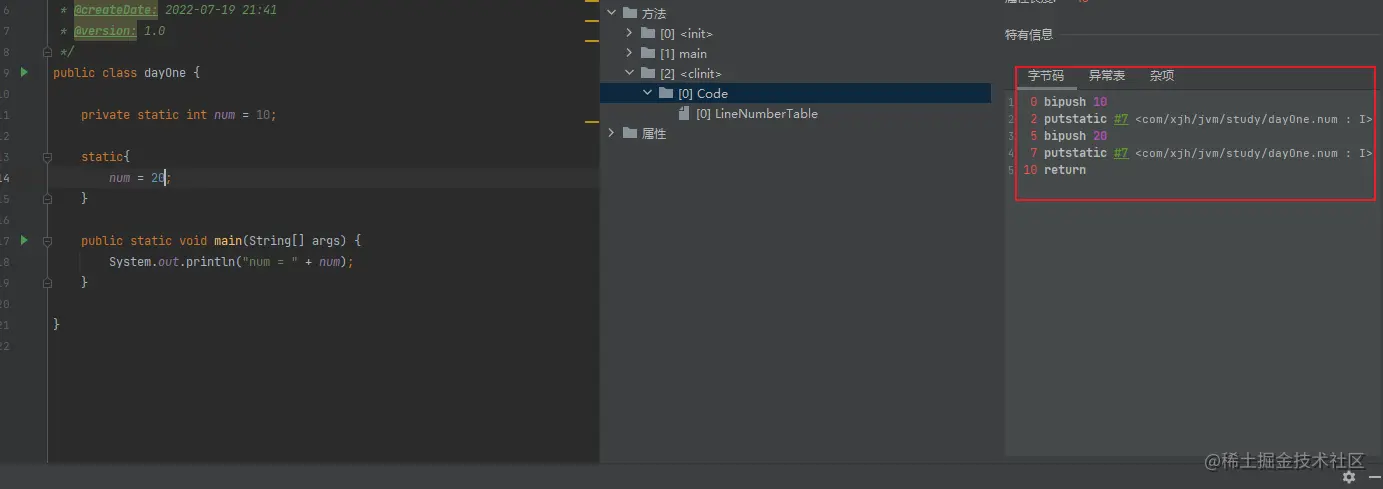Collapse the 方法 tree node
Screen dimensions: 1383x489
point(611,14)
